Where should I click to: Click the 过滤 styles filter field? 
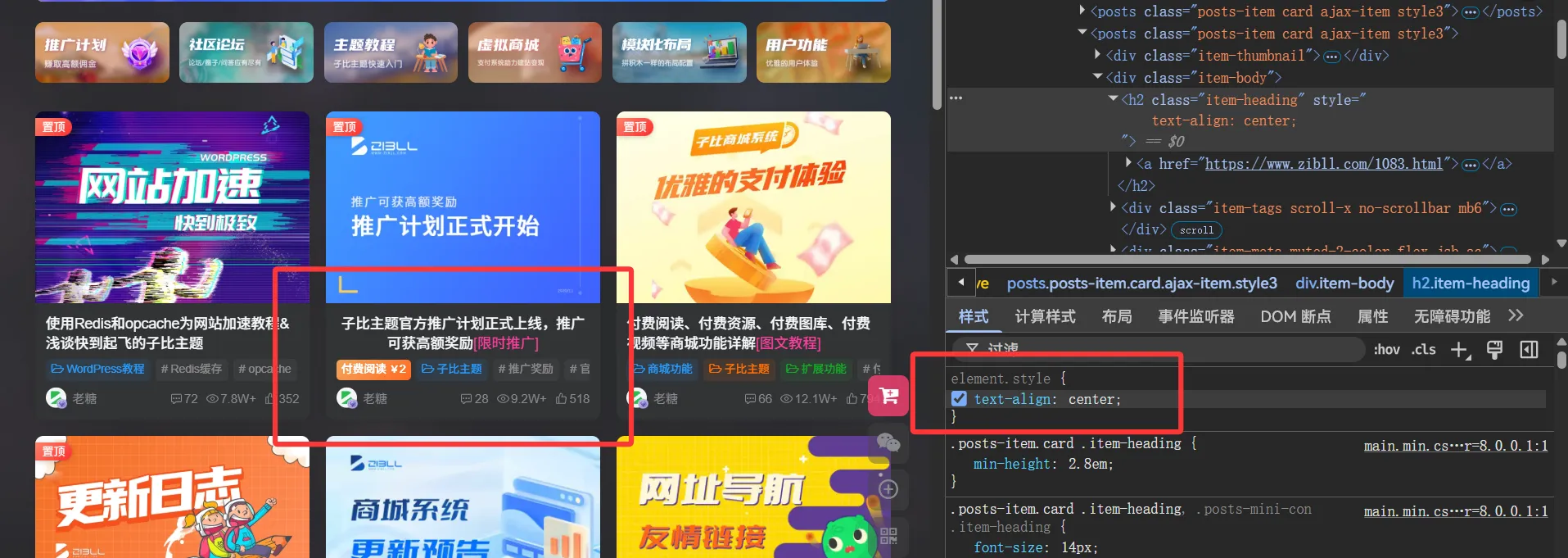click(1157, 349)
